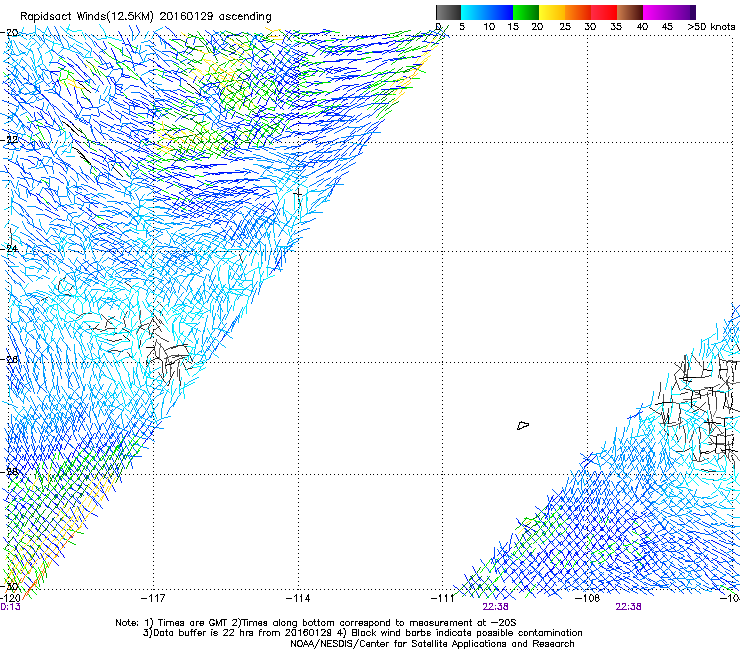Click the '-111' longitude axis label
Image resolution: width=740 pixels, height=650 pixels.
coord(442,599)
